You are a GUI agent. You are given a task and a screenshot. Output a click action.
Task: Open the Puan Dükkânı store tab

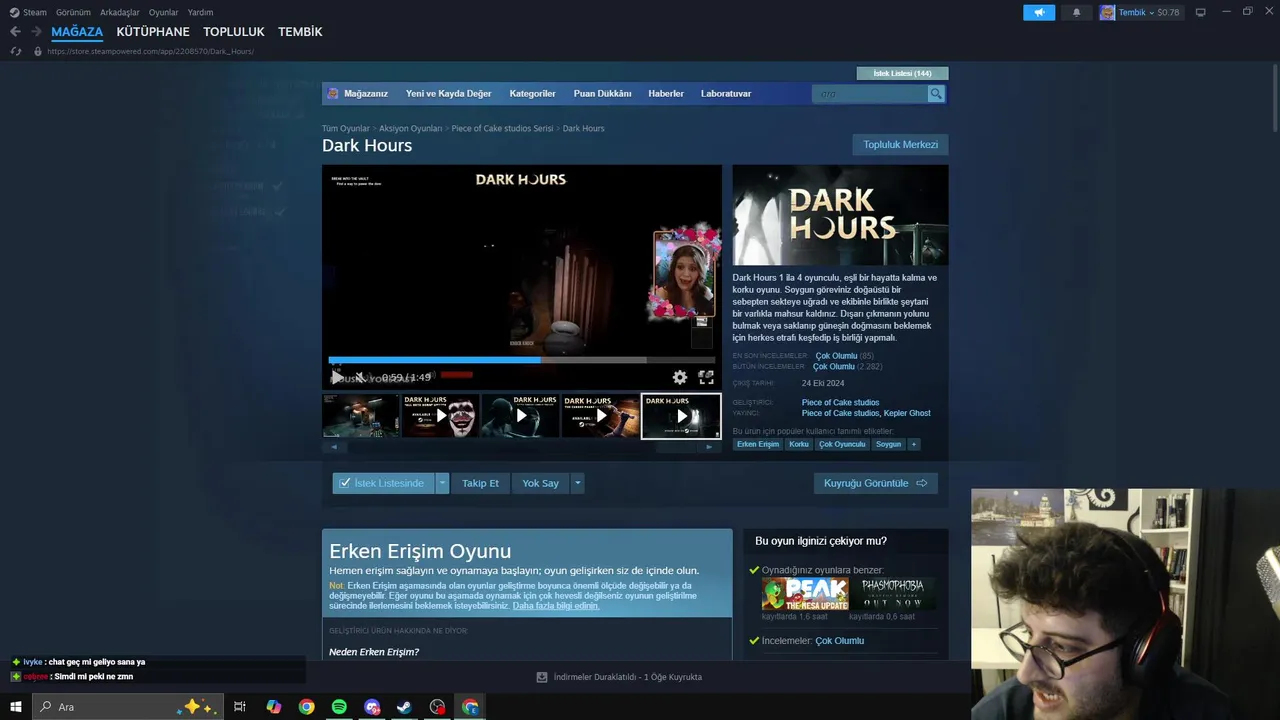(x=602, y=94)
